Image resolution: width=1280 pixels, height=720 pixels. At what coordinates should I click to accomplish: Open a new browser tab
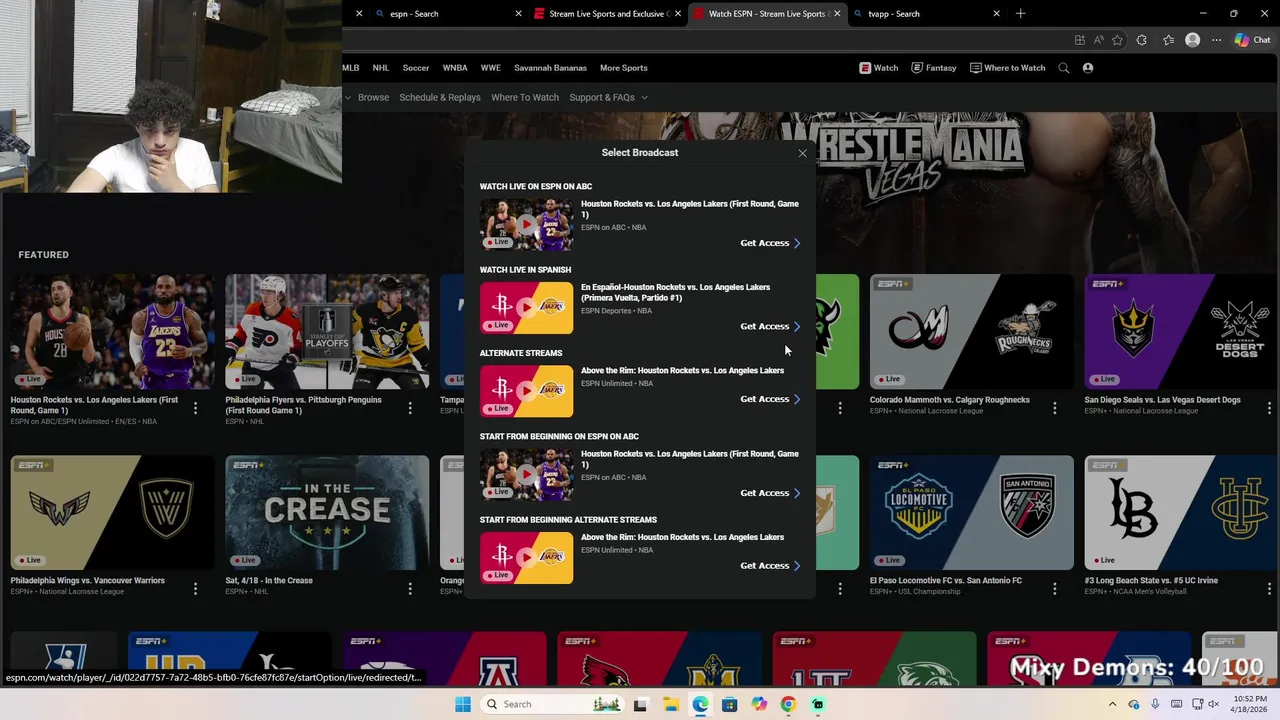tap(1020, 14)
